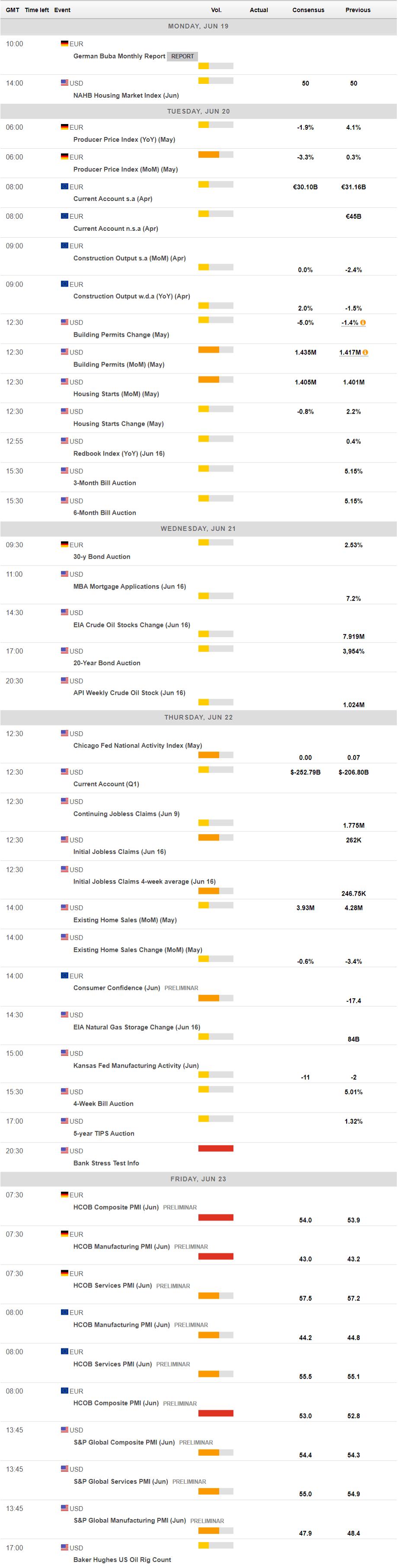Viewport: 399px width, 1568px height.
Task: Click German flag on Buba Monthly Report row
Action: point(64,44)
